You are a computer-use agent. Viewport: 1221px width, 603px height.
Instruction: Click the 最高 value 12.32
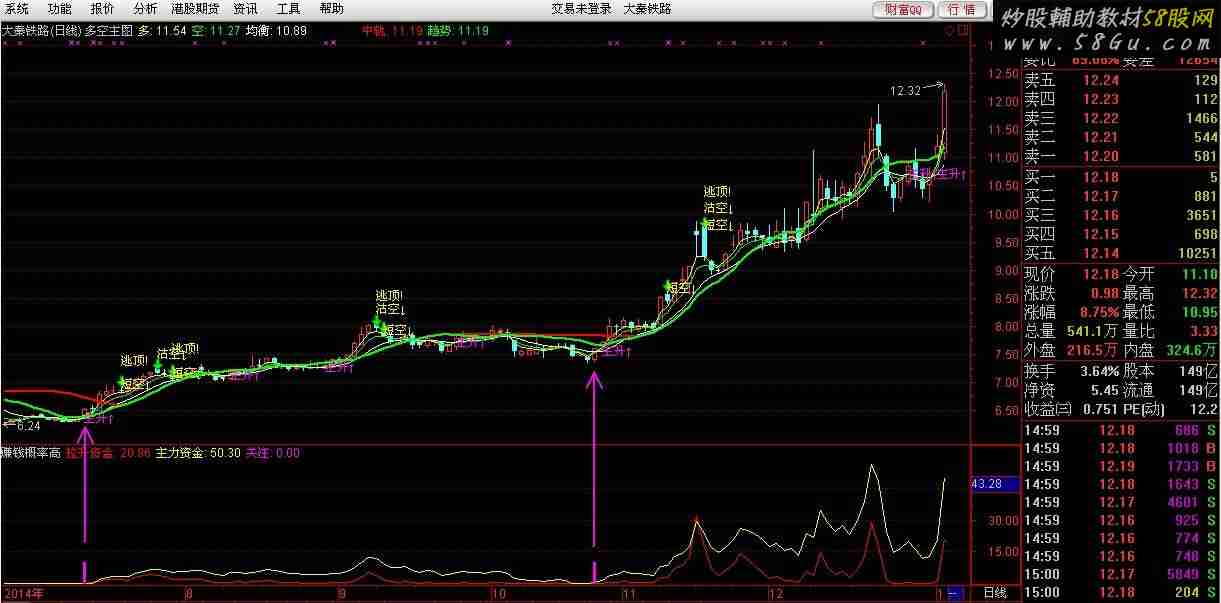pyautogui.click(x=1200, y=293)
